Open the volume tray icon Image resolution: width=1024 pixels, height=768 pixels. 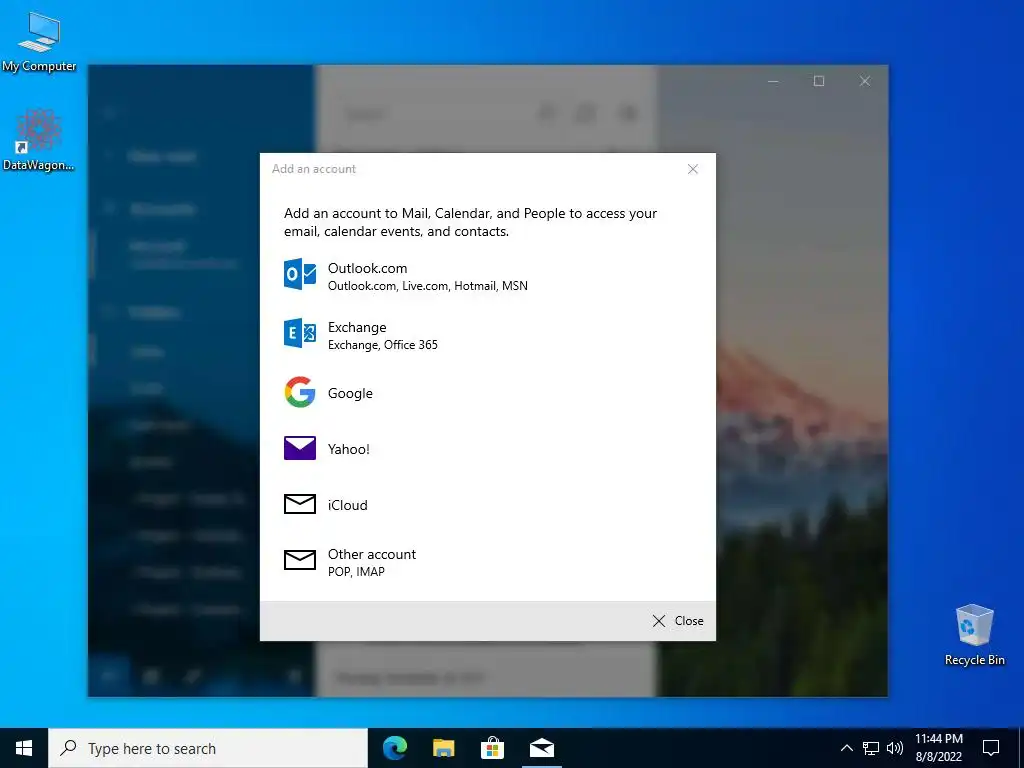point(895,748)
